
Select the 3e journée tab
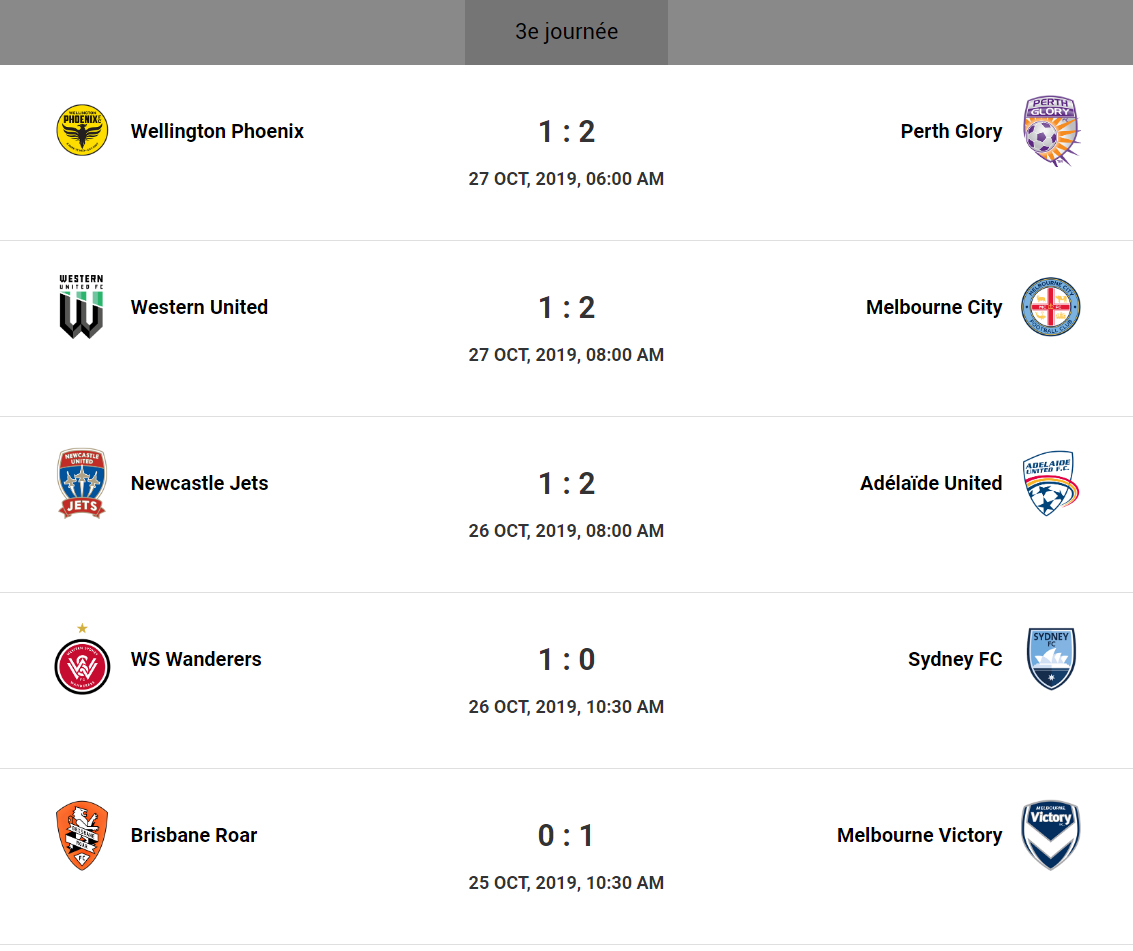coord(566,32)
